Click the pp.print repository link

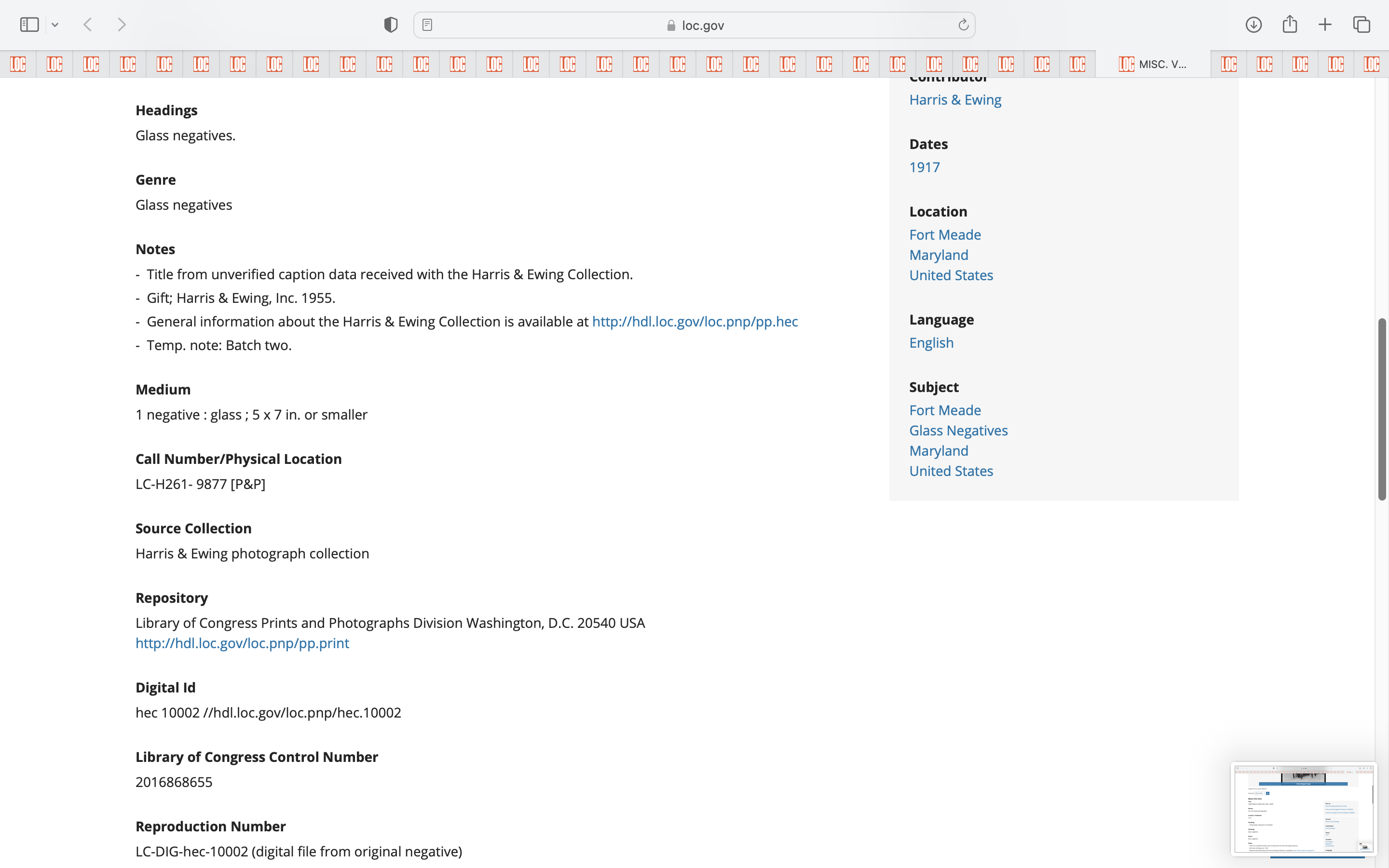tap(242, 643)
